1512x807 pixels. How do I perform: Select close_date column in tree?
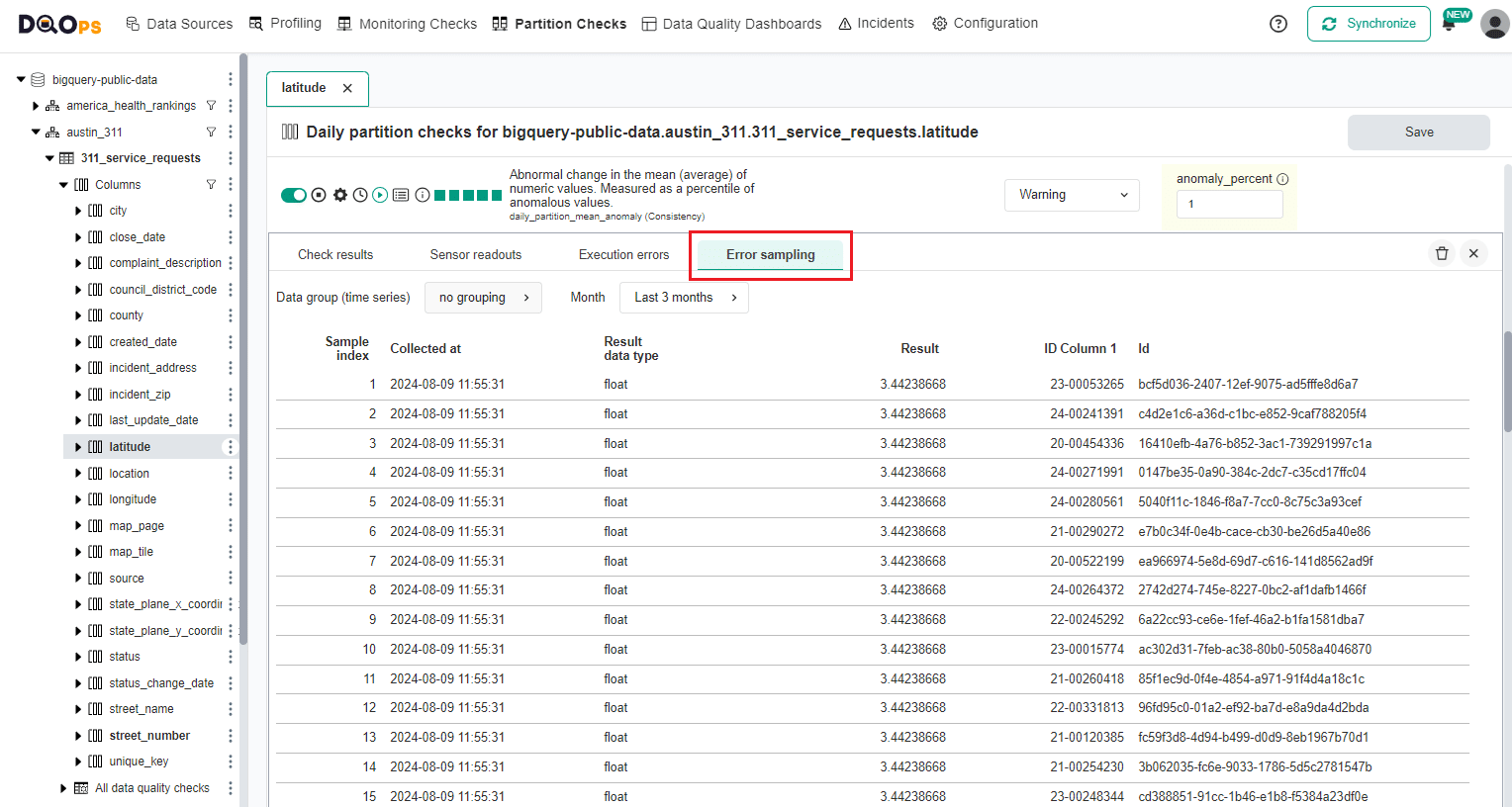click(x=138, y=237)
